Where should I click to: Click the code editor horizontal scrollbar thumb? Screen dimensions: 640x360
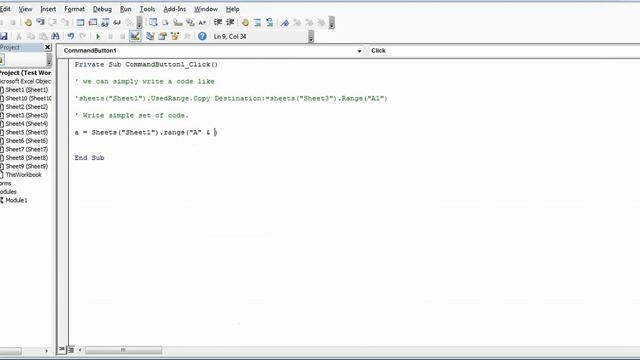(x=123, y=350)
